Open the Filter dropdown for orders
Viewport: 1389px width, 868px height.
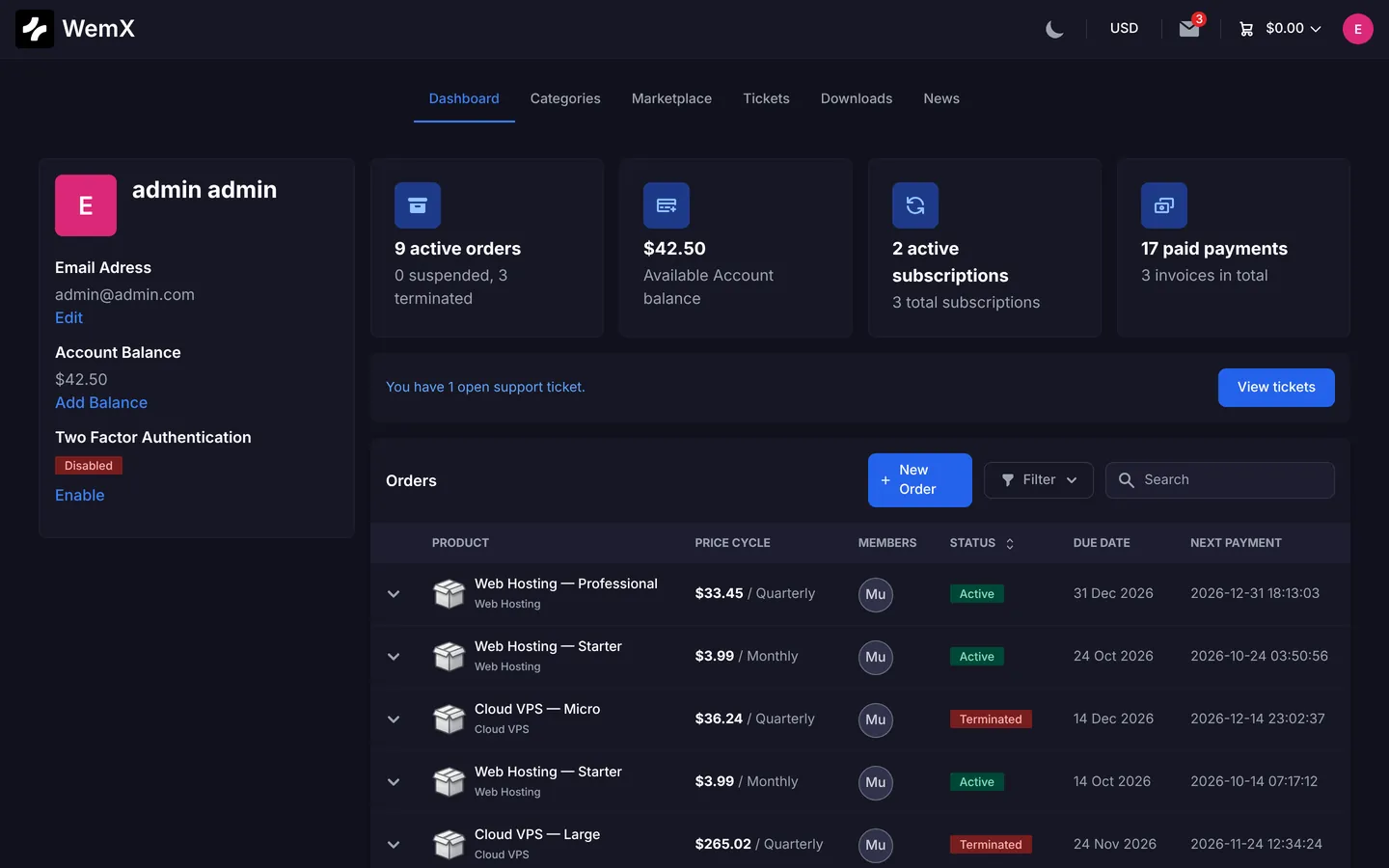pyautogui.click(x=1039, y=480)
